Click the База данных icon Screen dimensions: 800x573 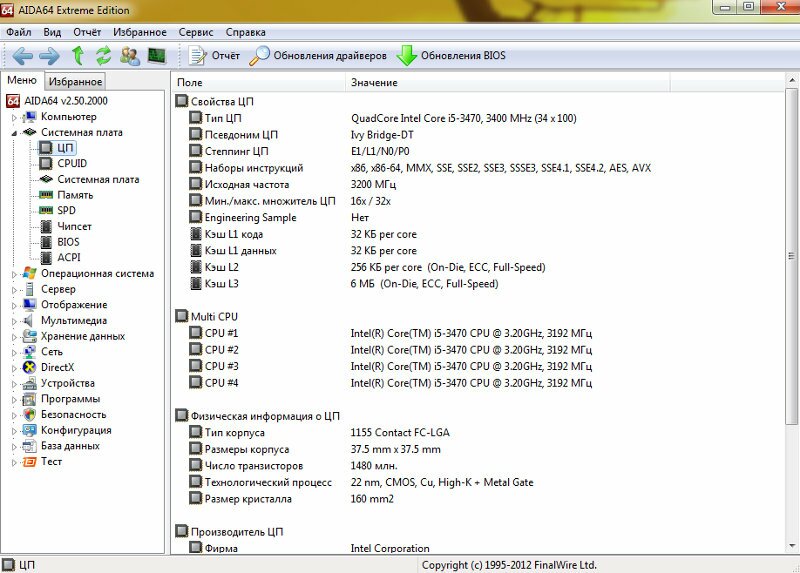[x=30, y=446]
